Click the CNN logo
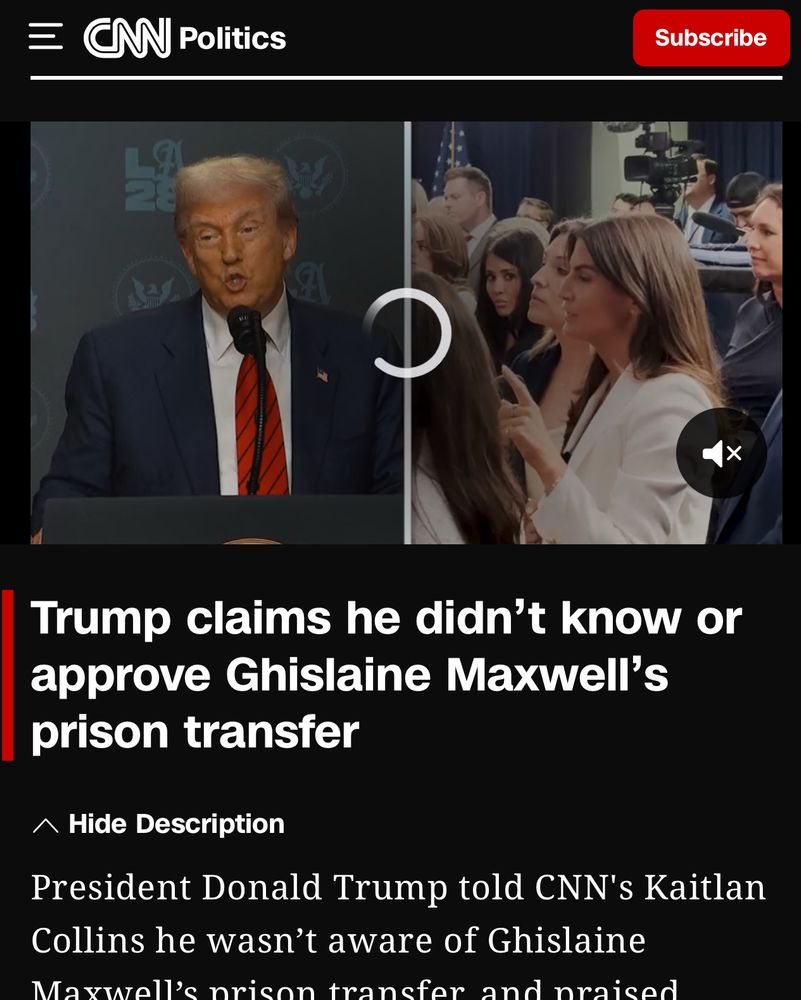 (x=127, y=38)
